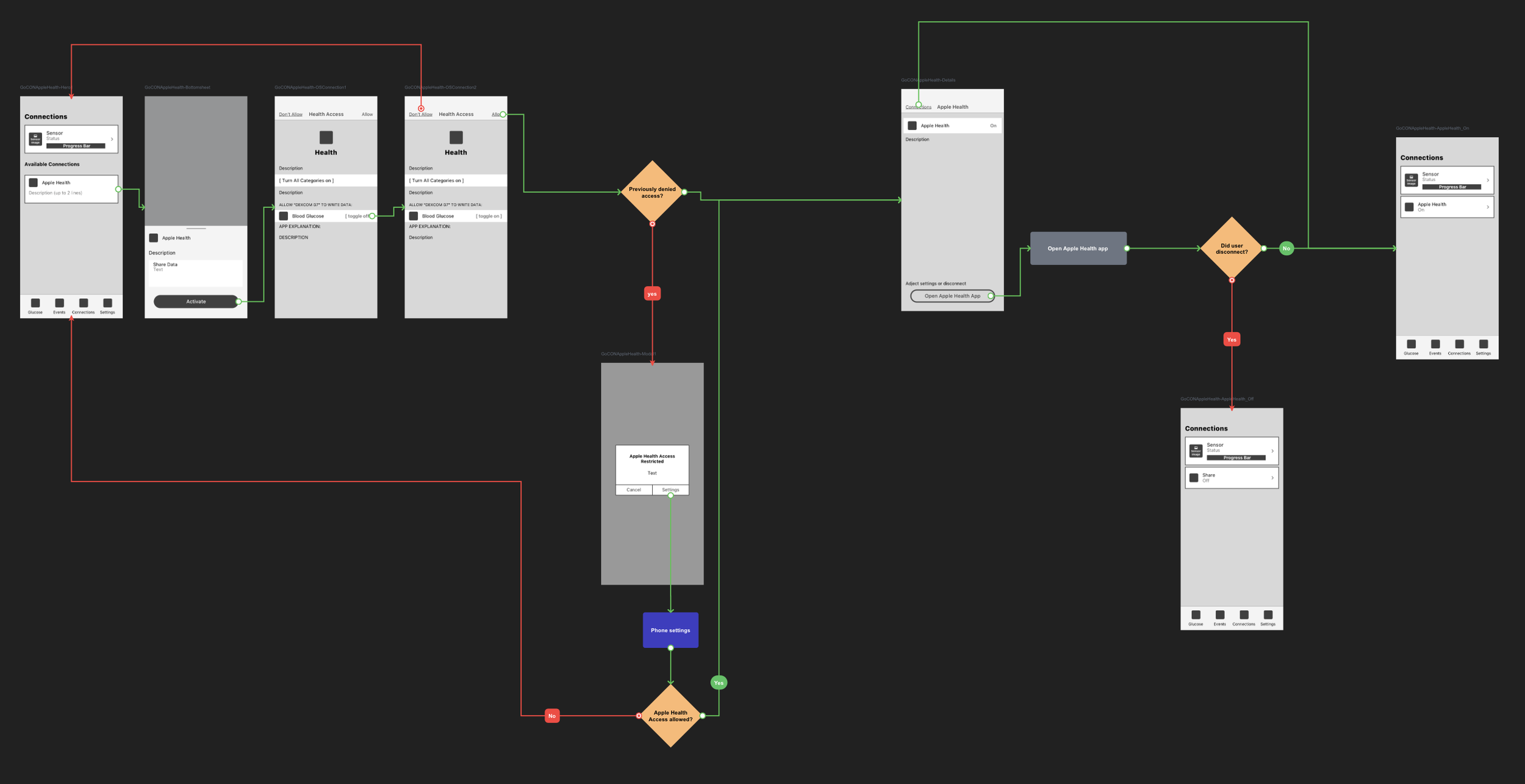Toggle Apple Health On switch in Details frame
This screenshot has width=1525, height=784.
[x=992, y=126]
